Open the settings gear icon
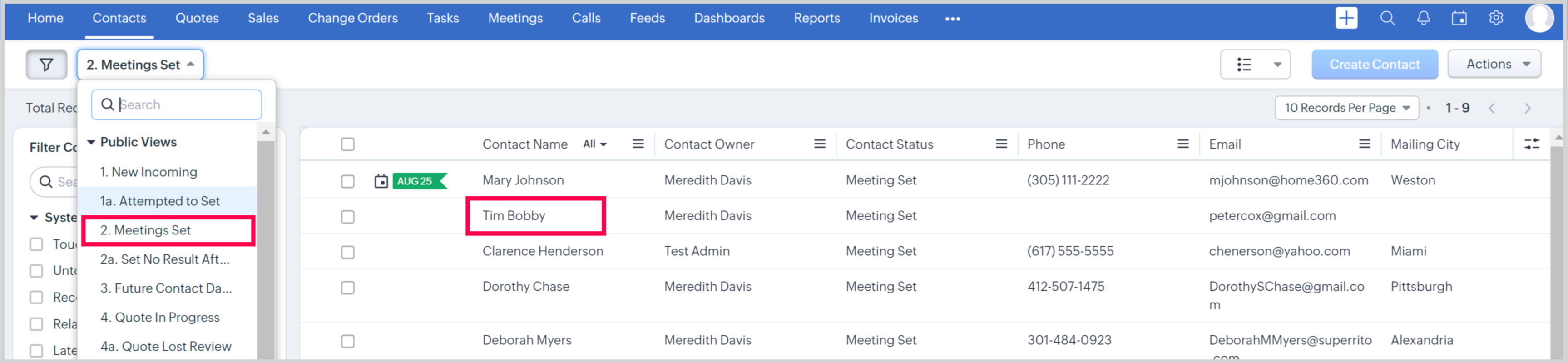 [1495, 18]
